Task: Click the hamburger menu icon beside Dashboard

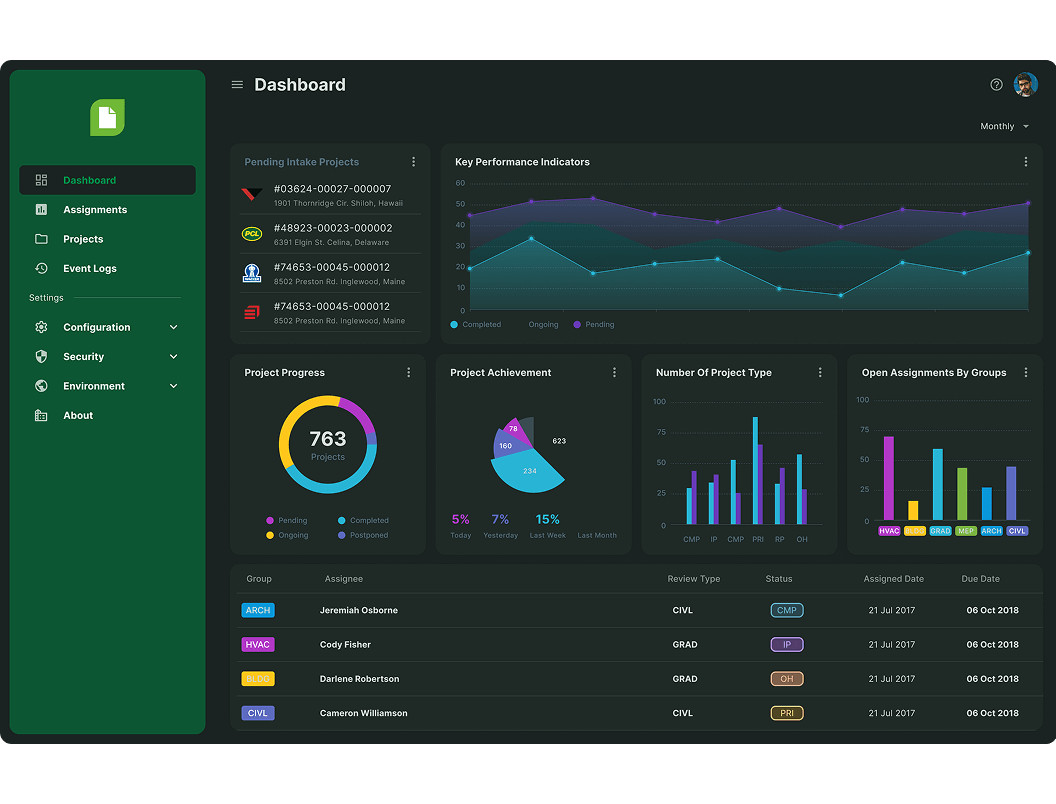Action: pos(237,85)
